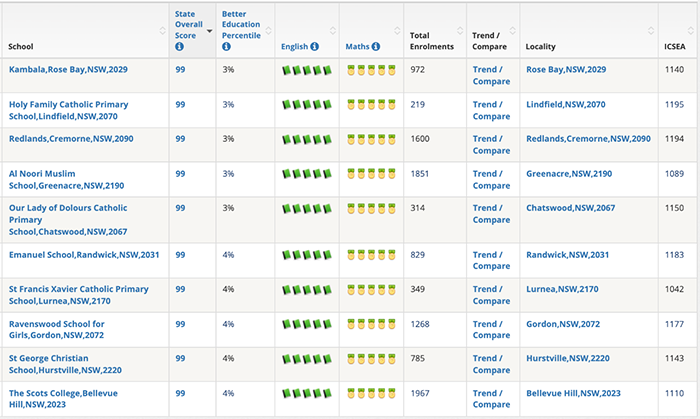Sort by Trend / Compare column arrows
The width and height of the screenshot is (700, 419).
pyautogui.click(x=512, y=30)
